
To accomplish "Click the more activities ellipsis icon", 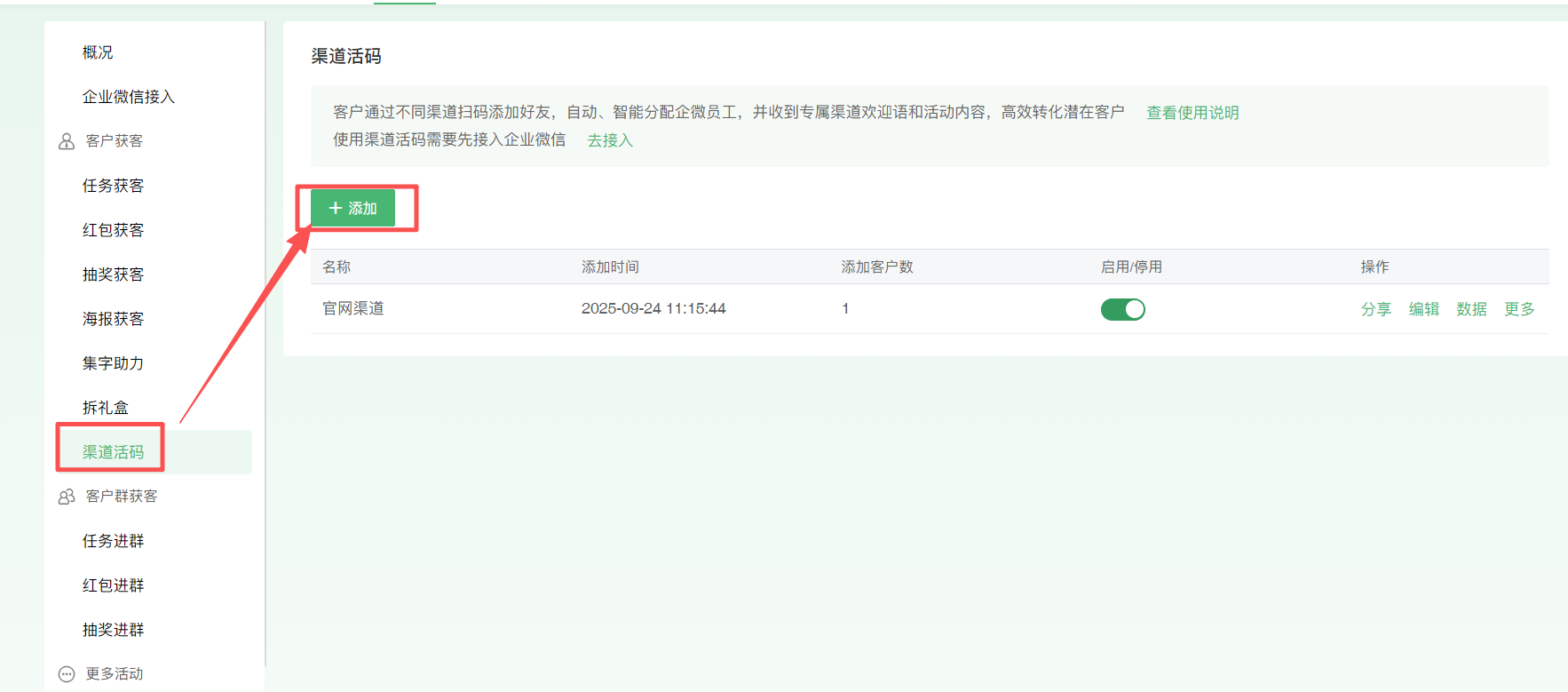I will [x=67, y=674].
